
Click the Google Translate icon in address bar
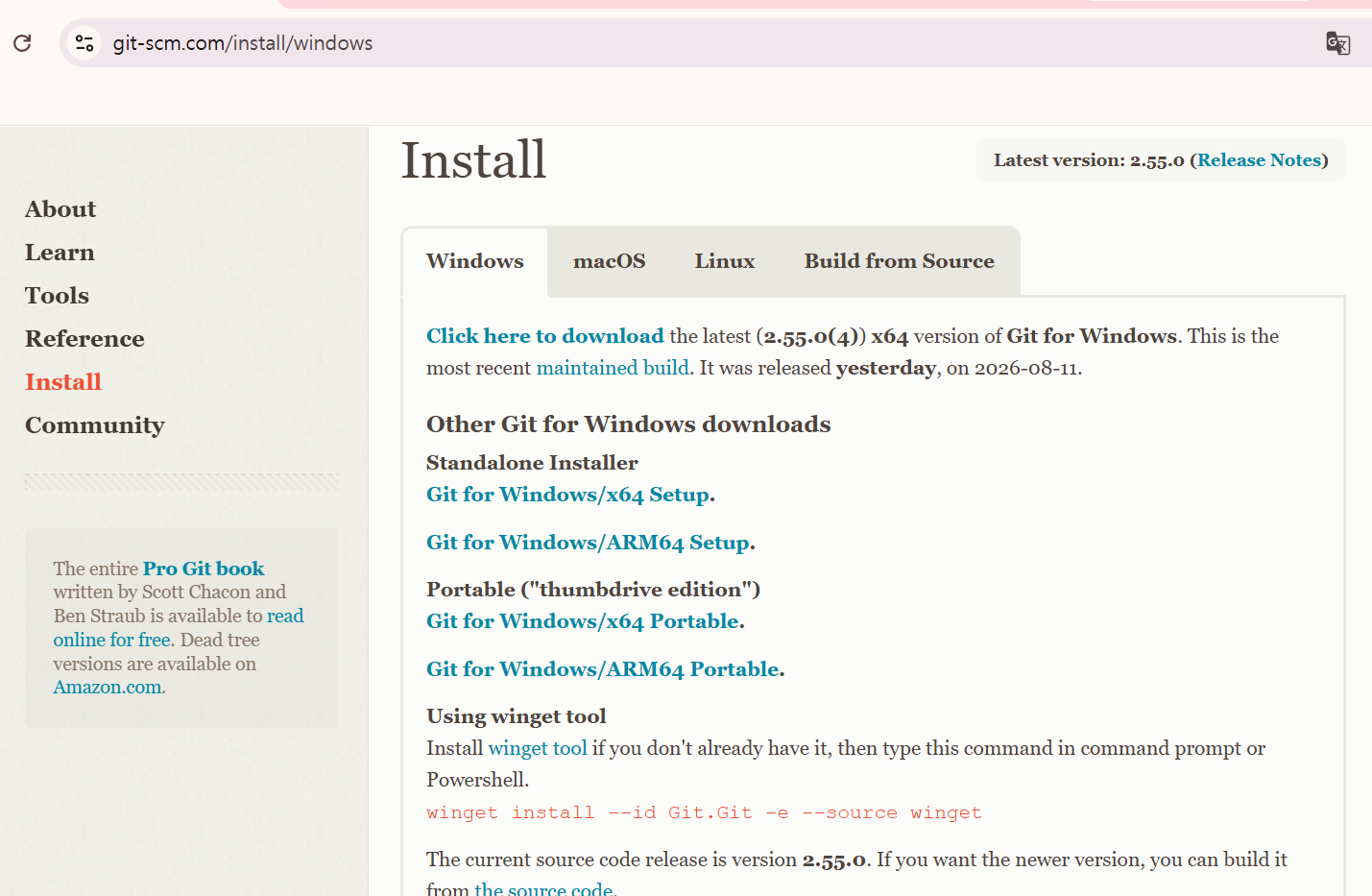click(x=1337, y=43)
